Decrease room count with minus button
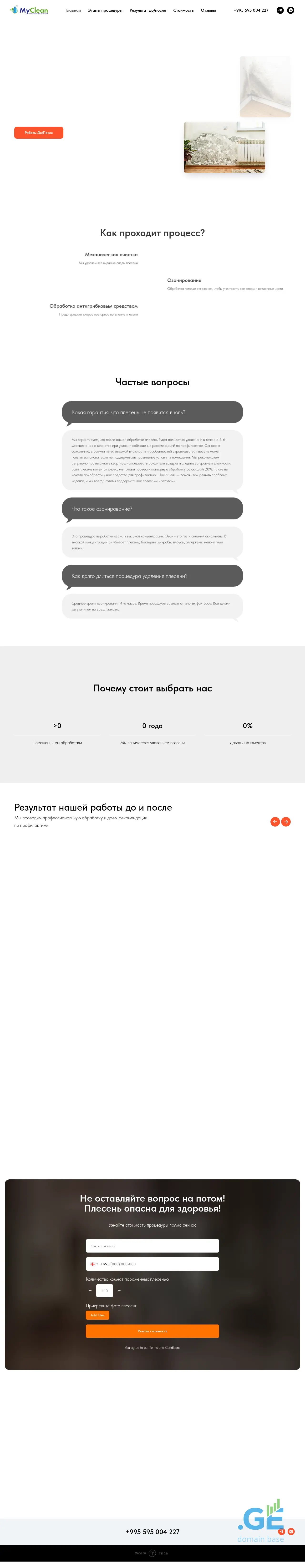 [x=90, y=1290]
